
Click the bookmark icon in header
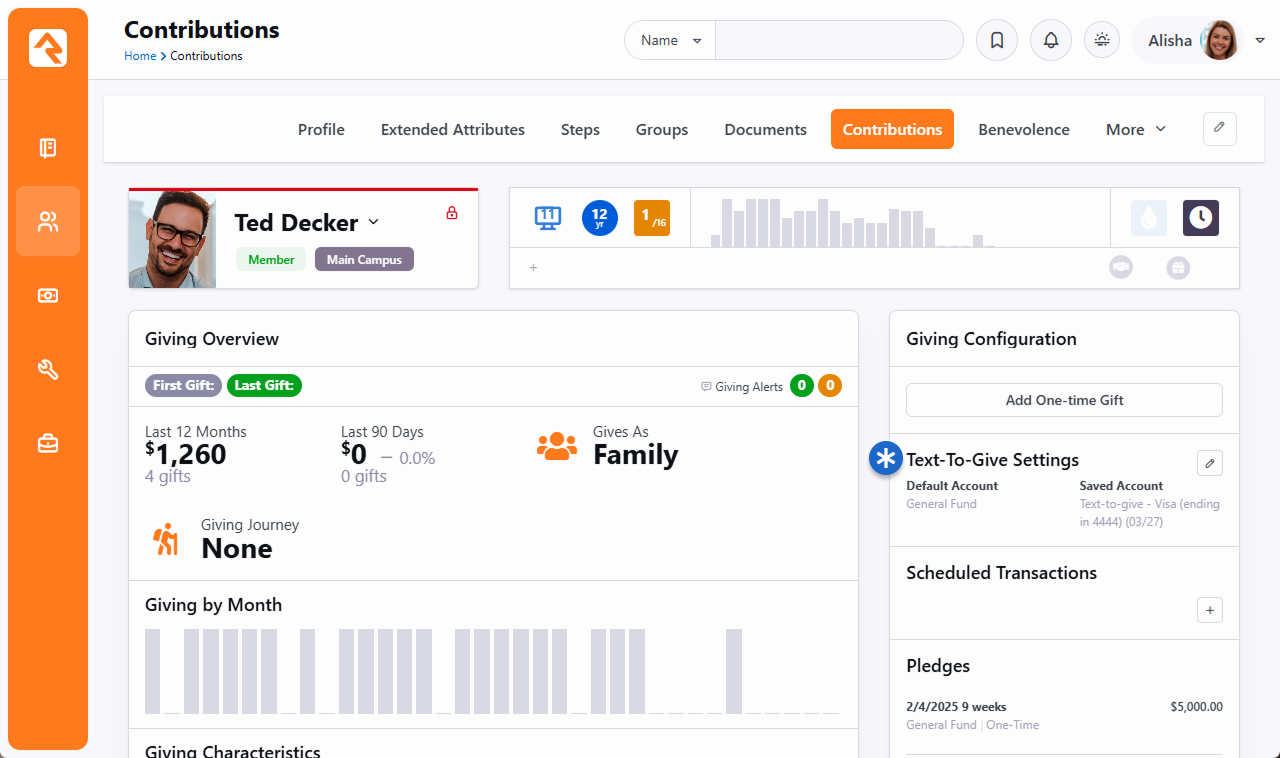tap(996, 41)
